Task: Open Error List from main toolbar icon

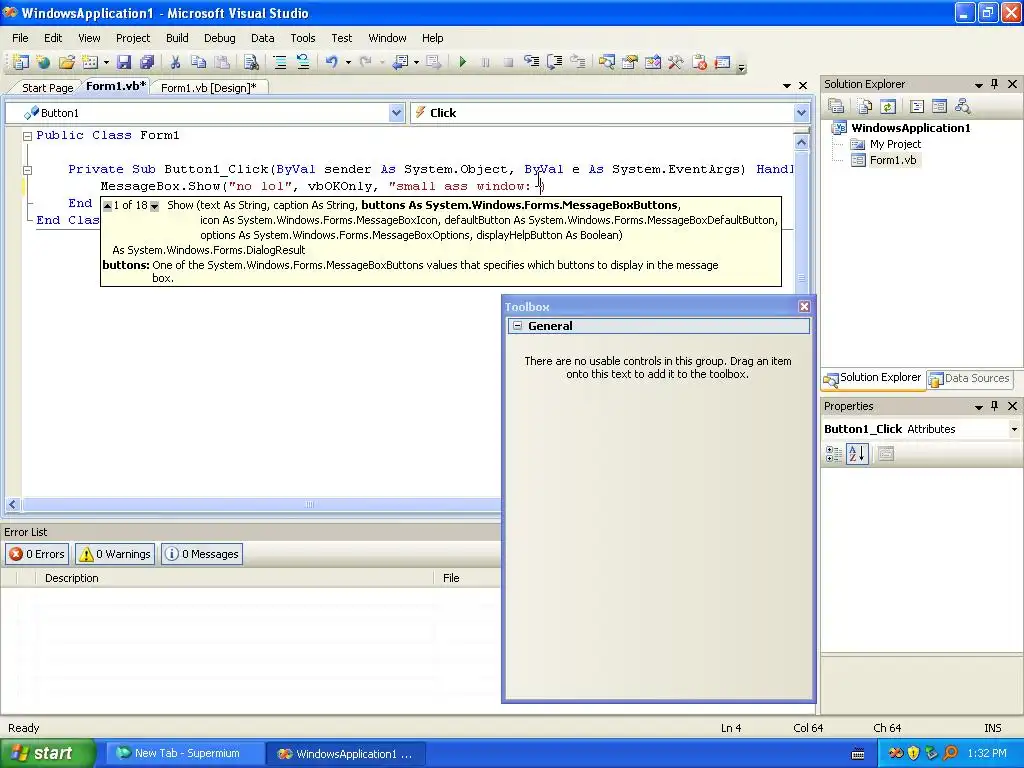Action: [699, 62]
